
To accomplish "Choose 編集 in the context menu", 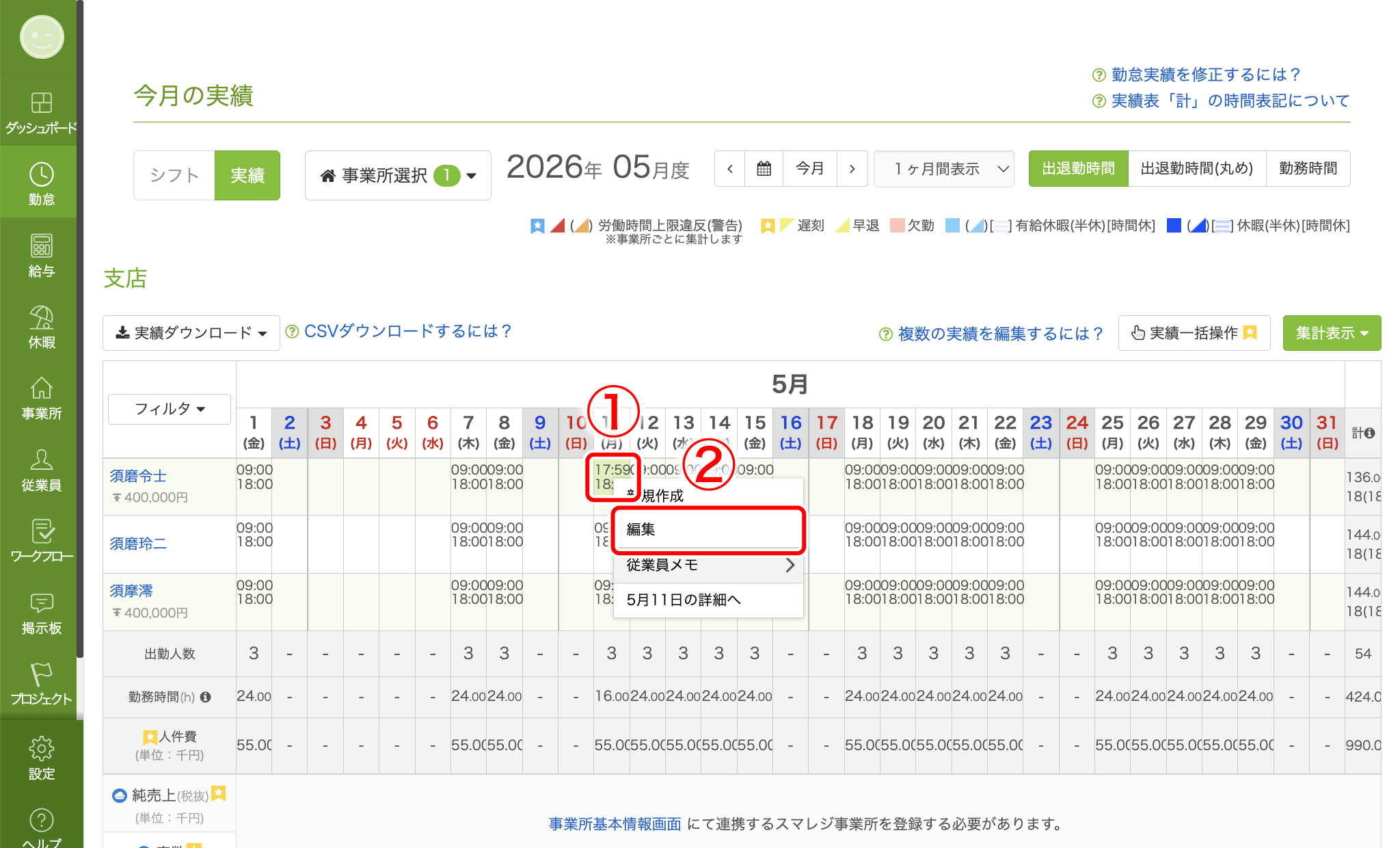I will (708, 529).
